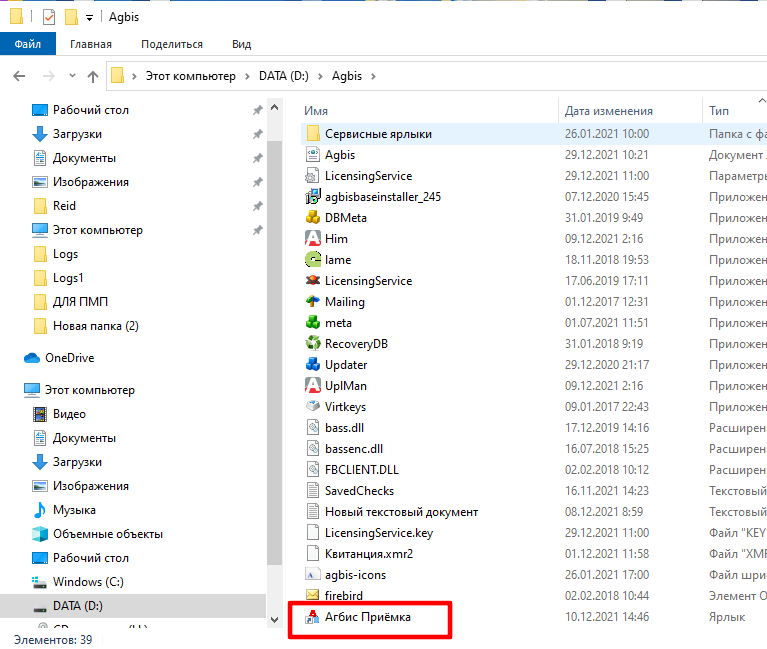Click the Properties quick access toolbar icon
Screen dimensions: 767x649
[49, 17]
